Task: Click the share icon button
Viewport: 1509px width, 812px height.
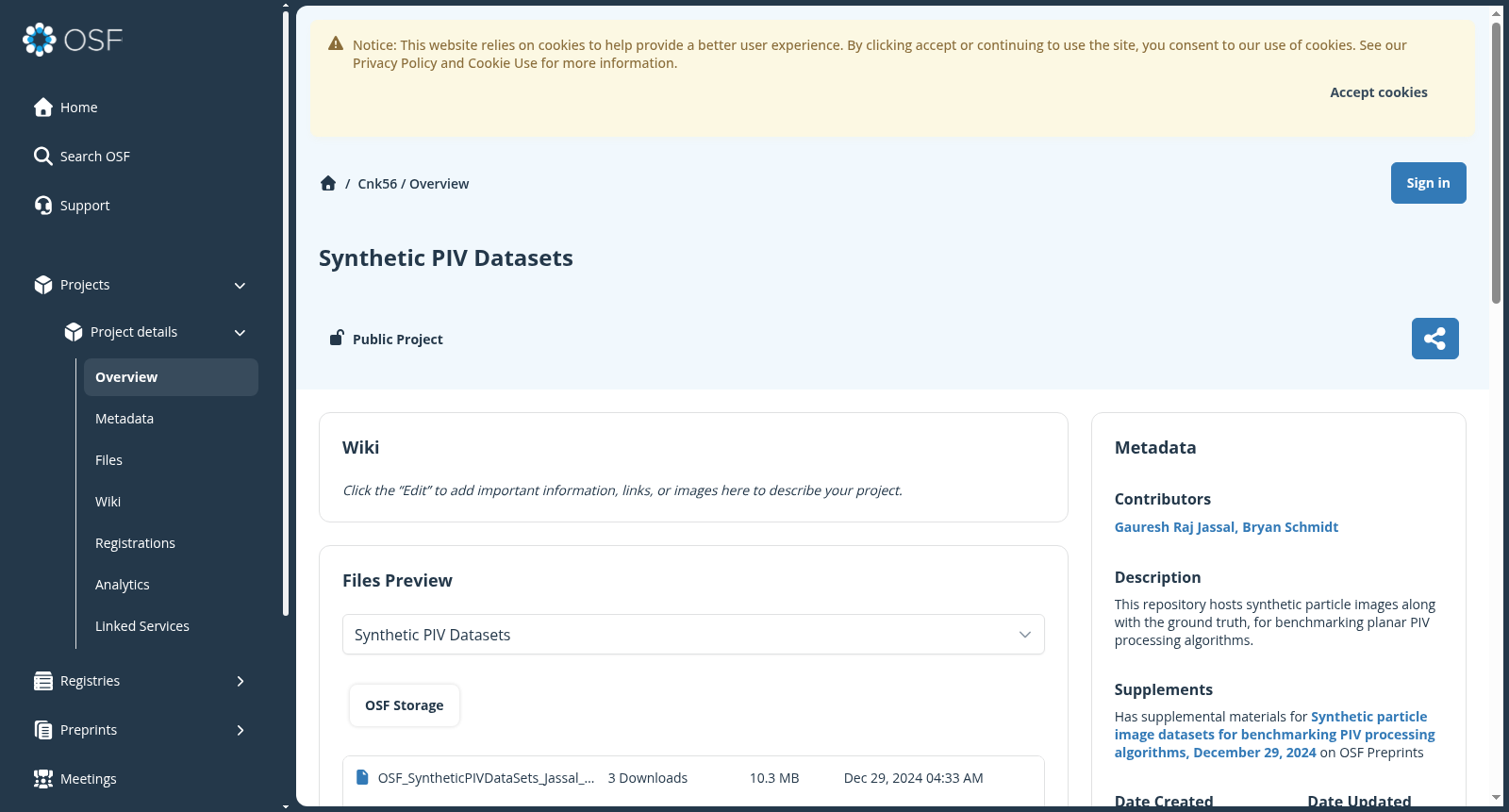Action: (1435, 339)
